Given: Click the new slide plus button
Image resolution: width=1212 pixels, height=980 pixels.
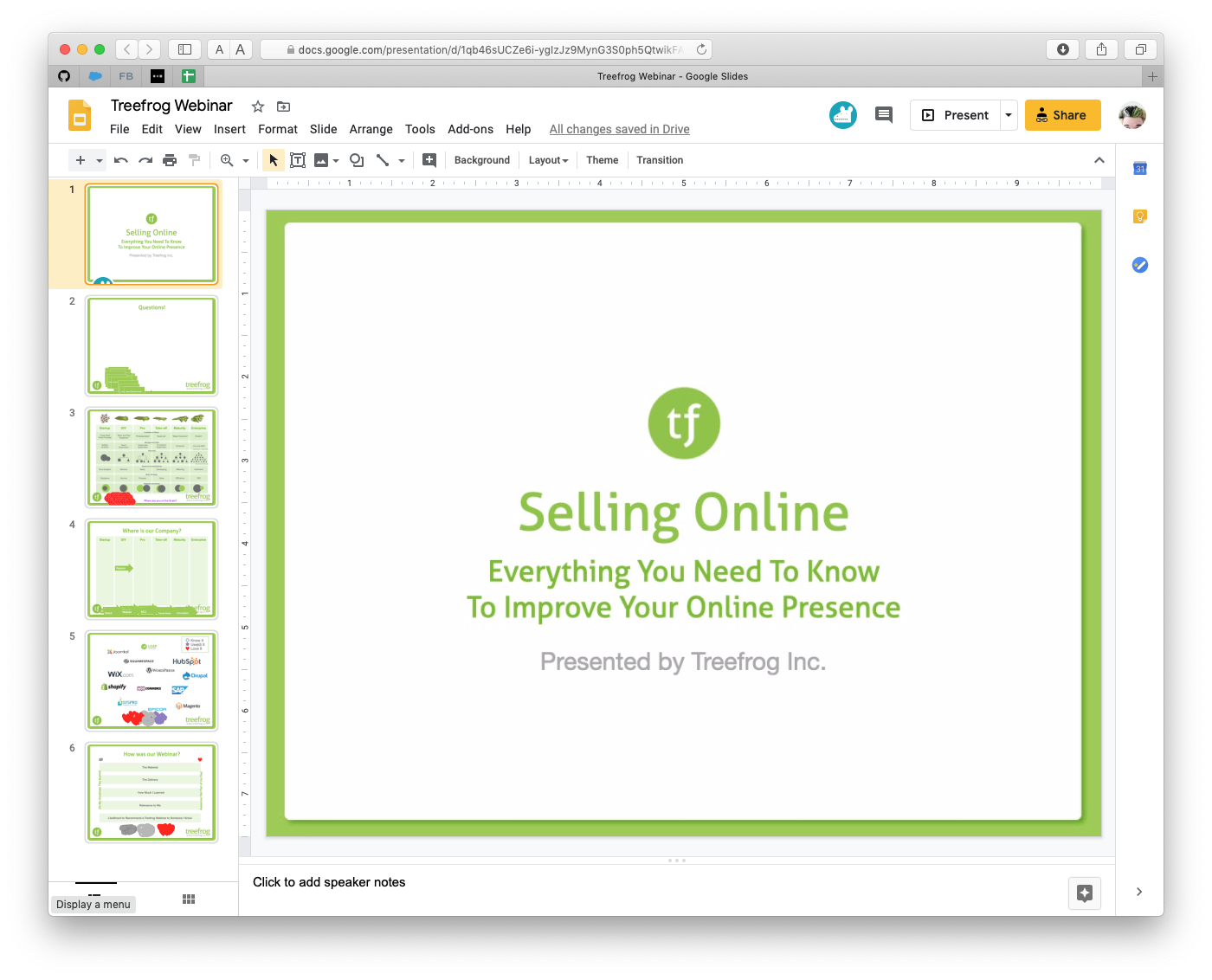Looking at the screenshot, I should click(81, 160).
